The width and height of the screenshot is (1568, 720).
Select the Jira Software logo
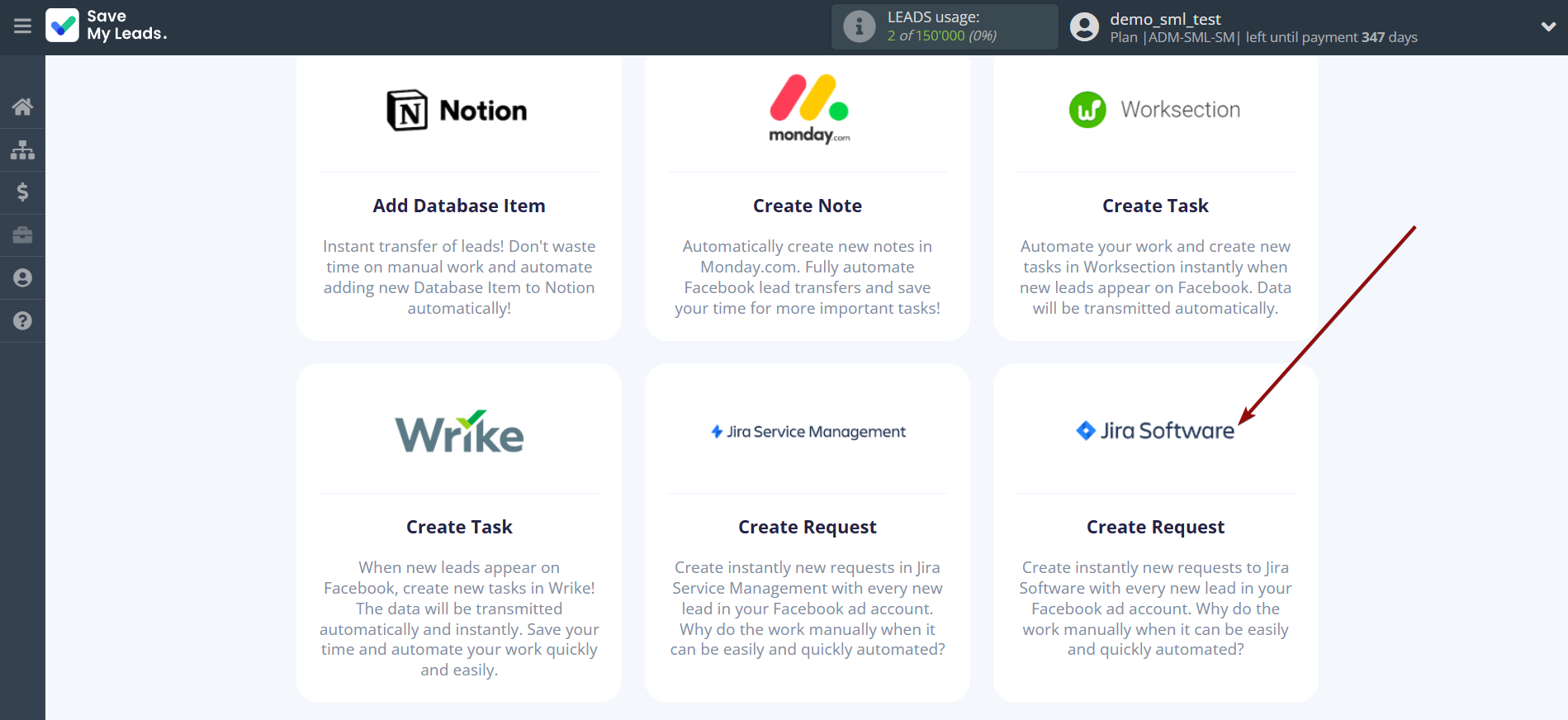point(1154,431)
